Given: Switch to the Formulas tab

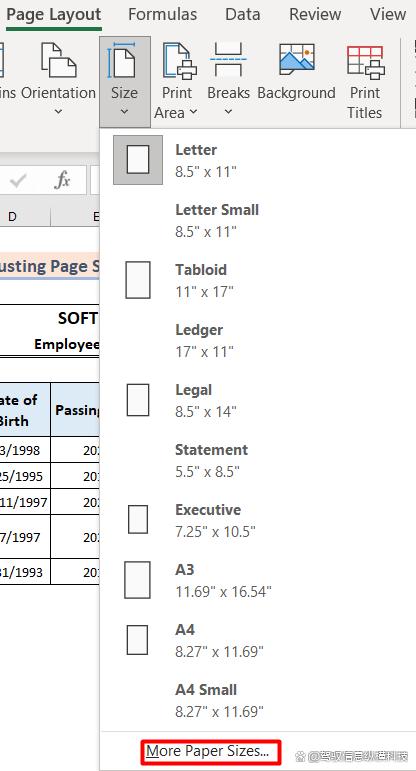Looking at the screenshot, I should (x=162, y=14).
